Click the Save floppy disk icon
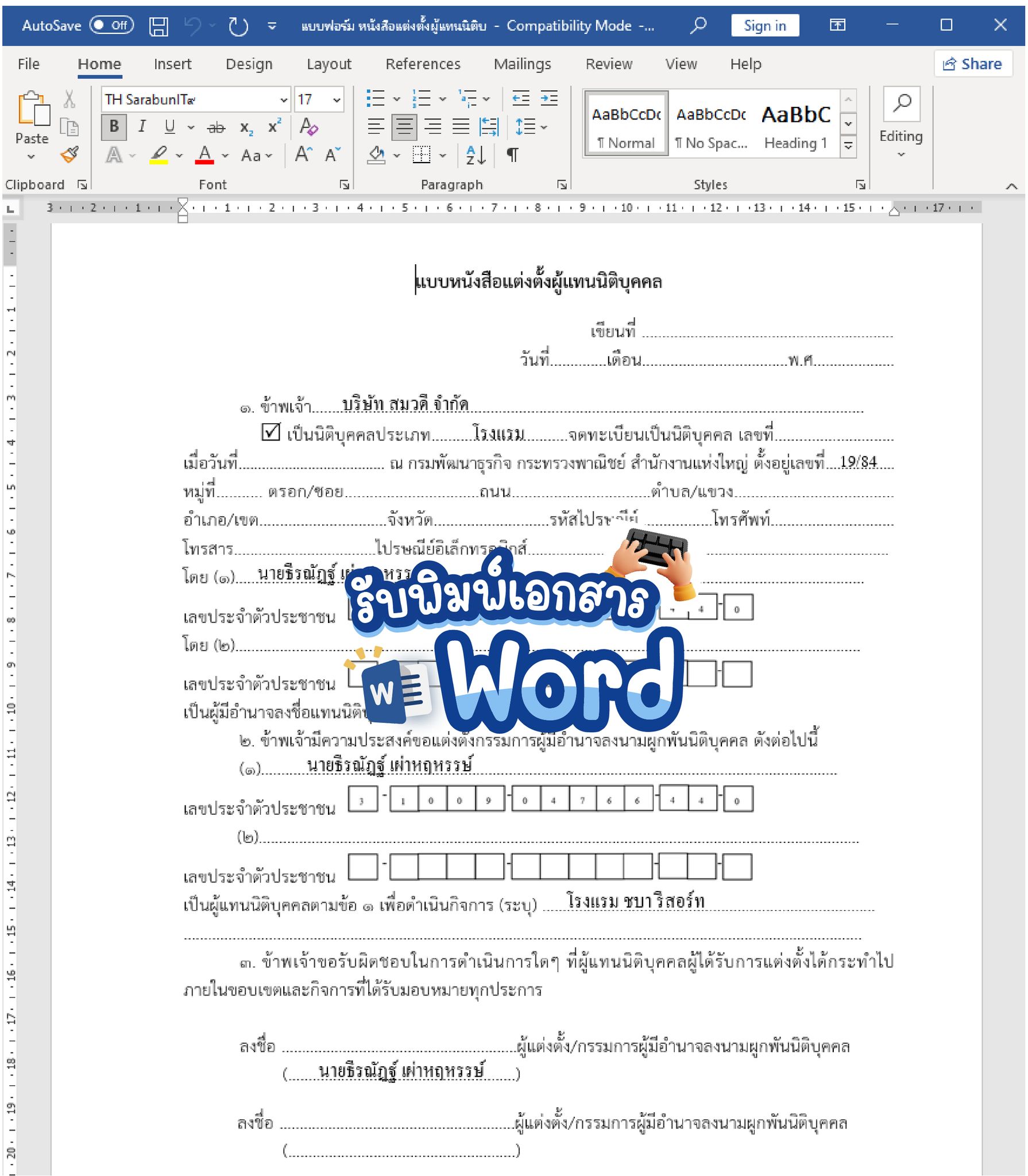This screenshot has height=1176, width=1028. (159, 26)
